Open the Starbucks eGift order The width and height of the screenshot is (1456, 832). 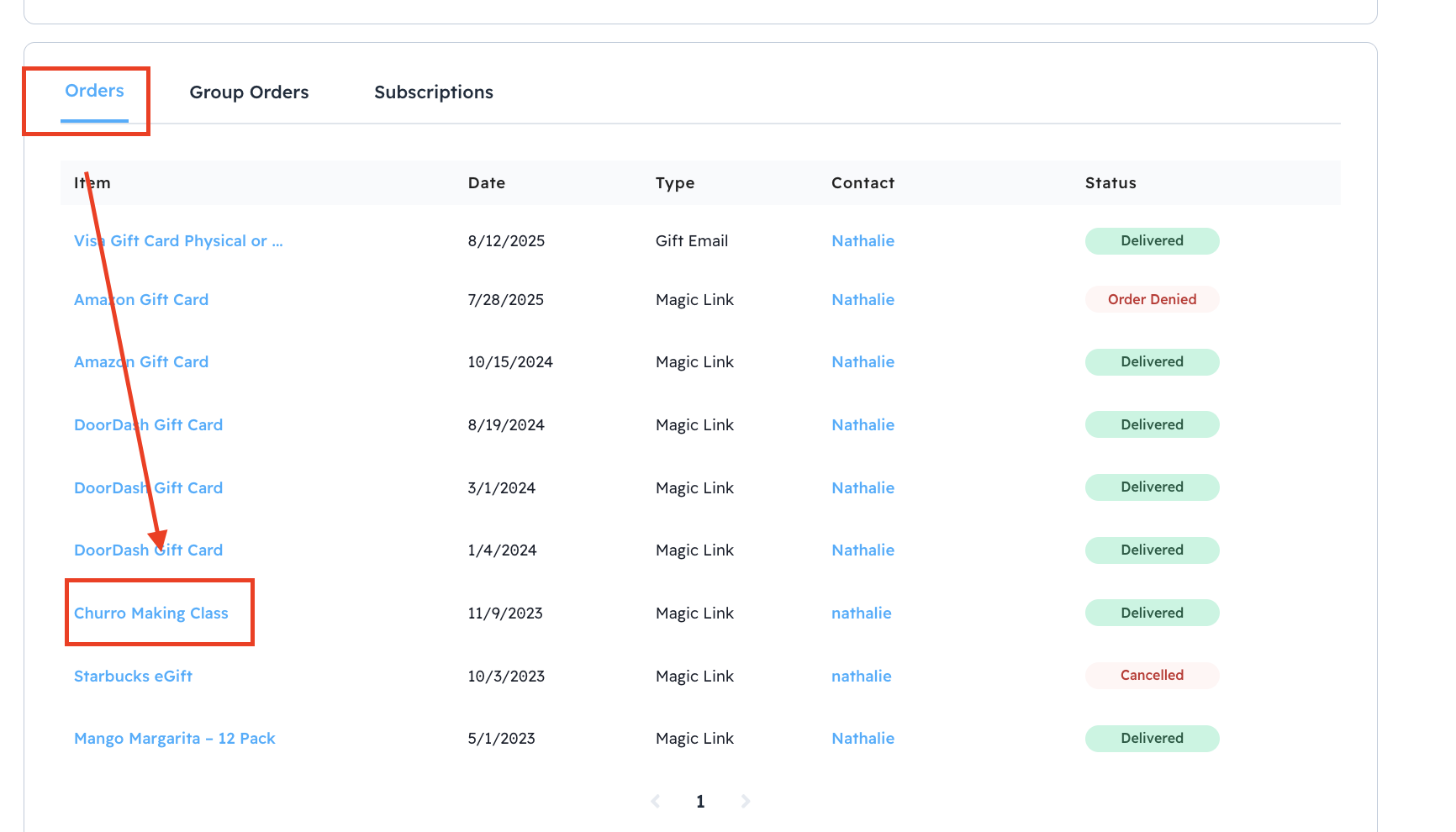(x=133, y=677)
